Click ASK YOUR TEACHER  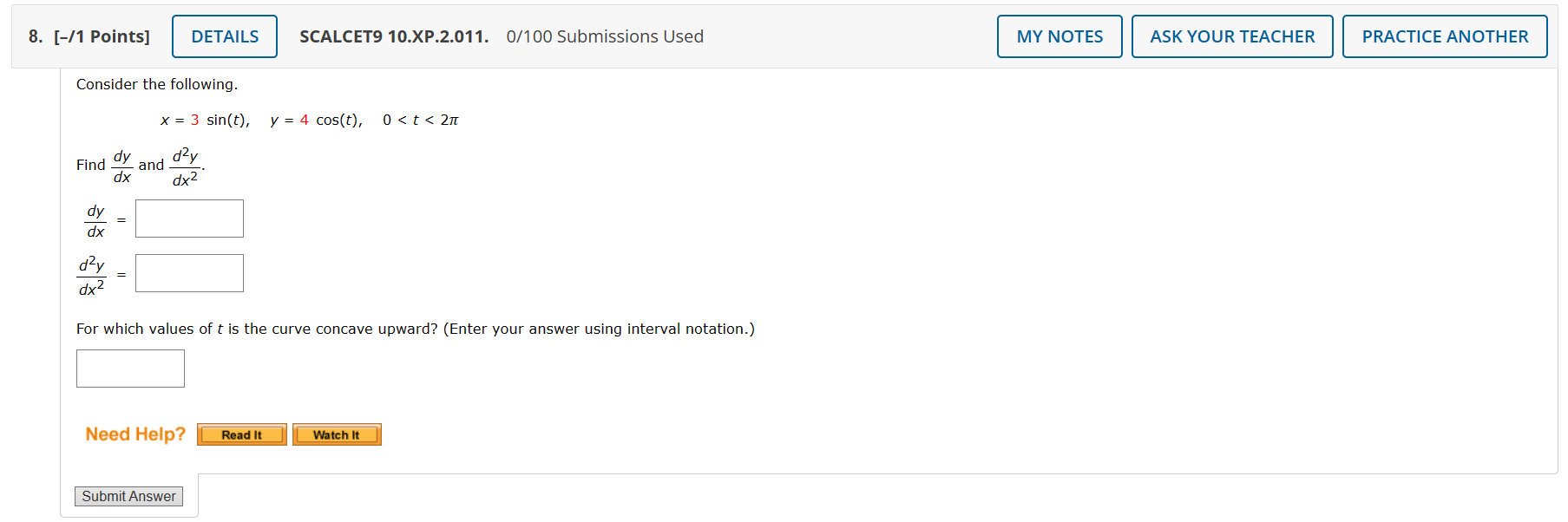click(x=1232, y=36)
